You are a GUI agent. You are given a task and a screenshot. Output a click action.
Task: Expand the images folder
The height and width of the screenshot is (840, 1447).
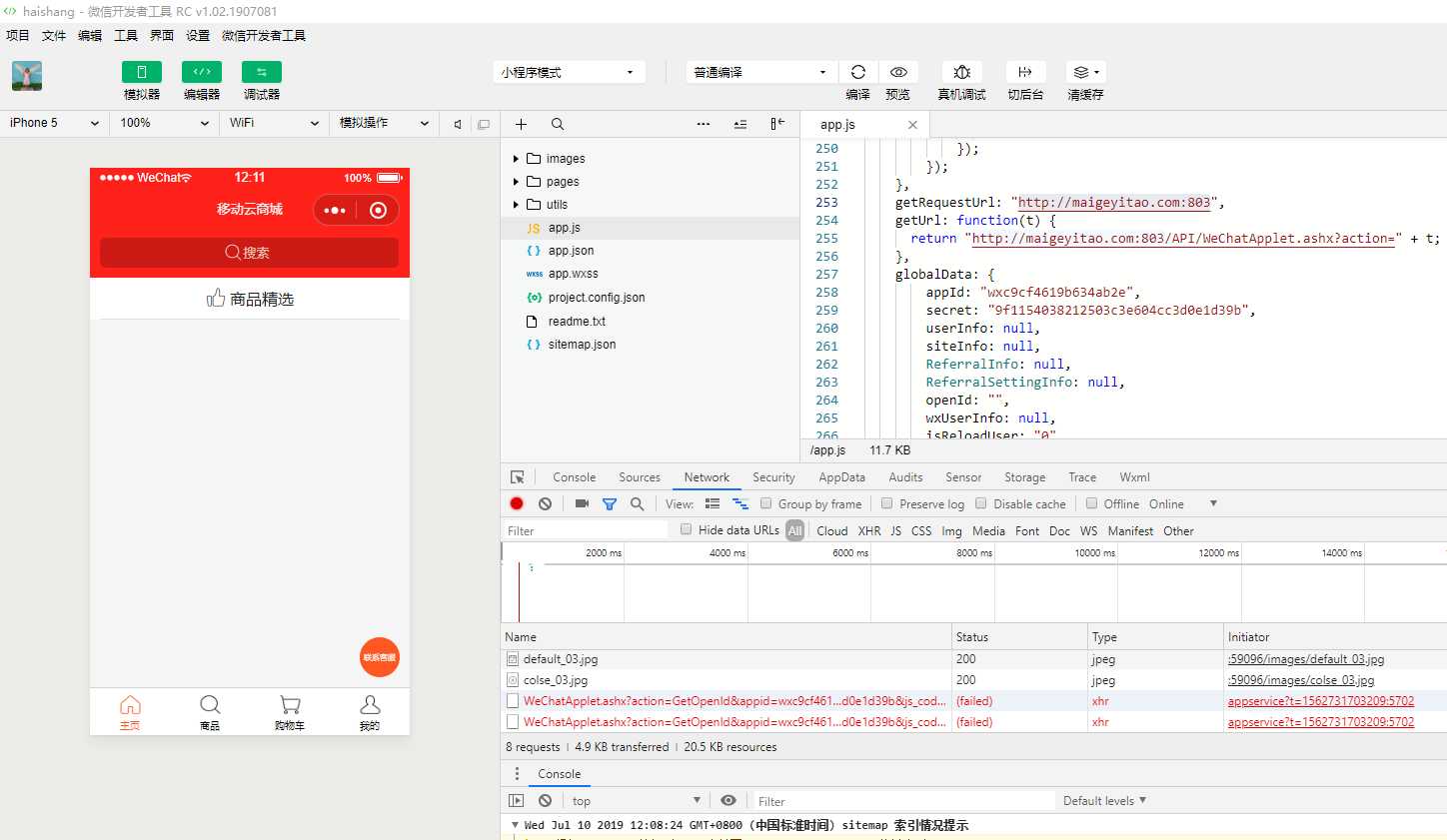(516, 159)
